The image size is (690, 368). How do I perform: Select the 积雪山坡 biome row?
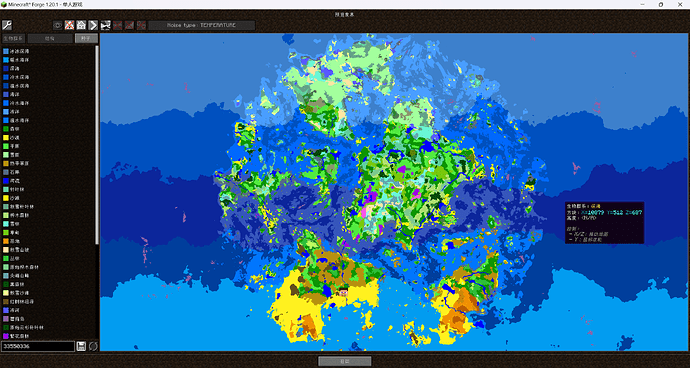pyautogui.click(x=48, y=250)
